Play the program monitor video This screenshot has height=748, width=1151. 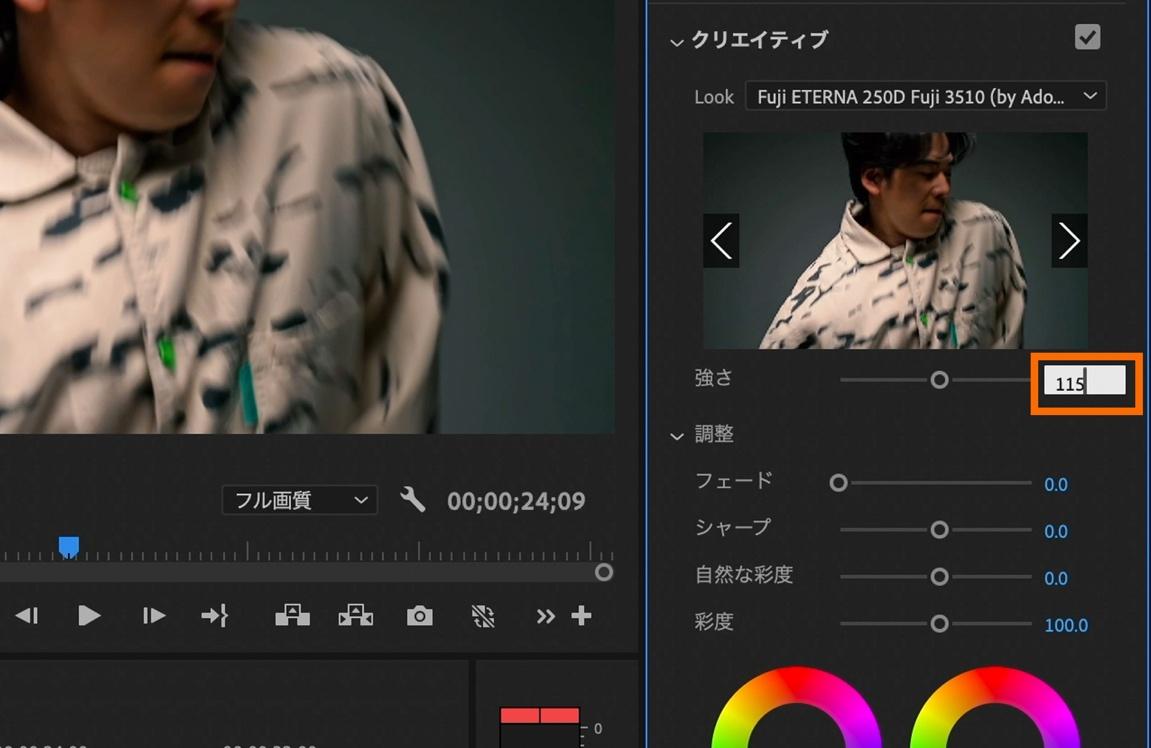pos(89,615)
